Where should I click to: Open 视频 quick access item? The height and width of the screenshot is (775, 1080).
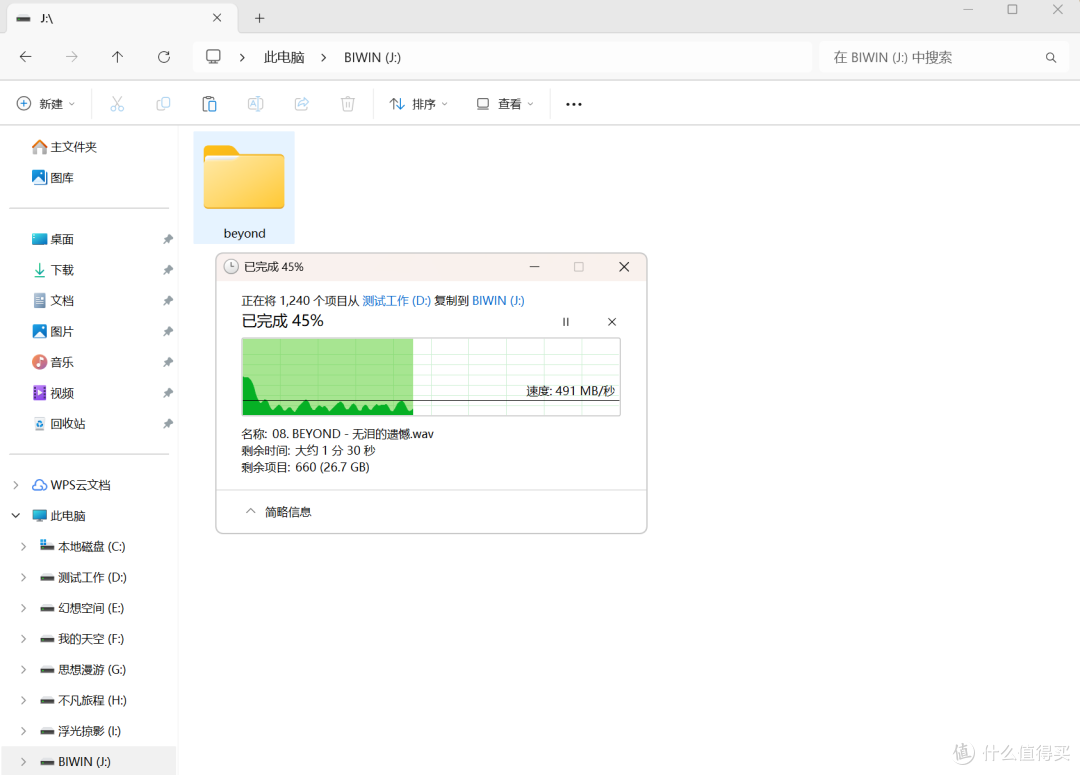pyautogui.click(x=53, y=393)
